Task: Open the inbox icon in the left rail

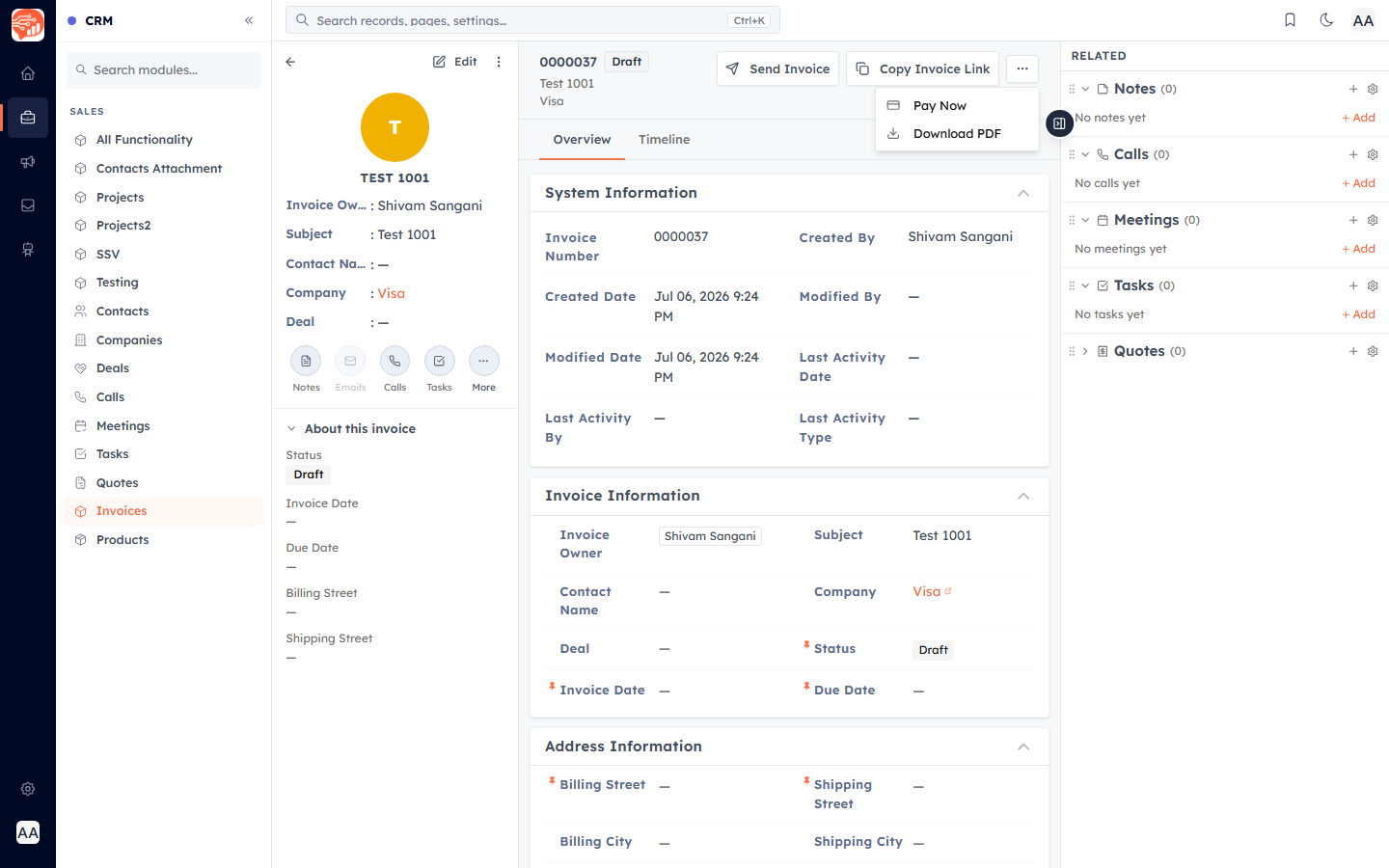Action: coord(28,205)
